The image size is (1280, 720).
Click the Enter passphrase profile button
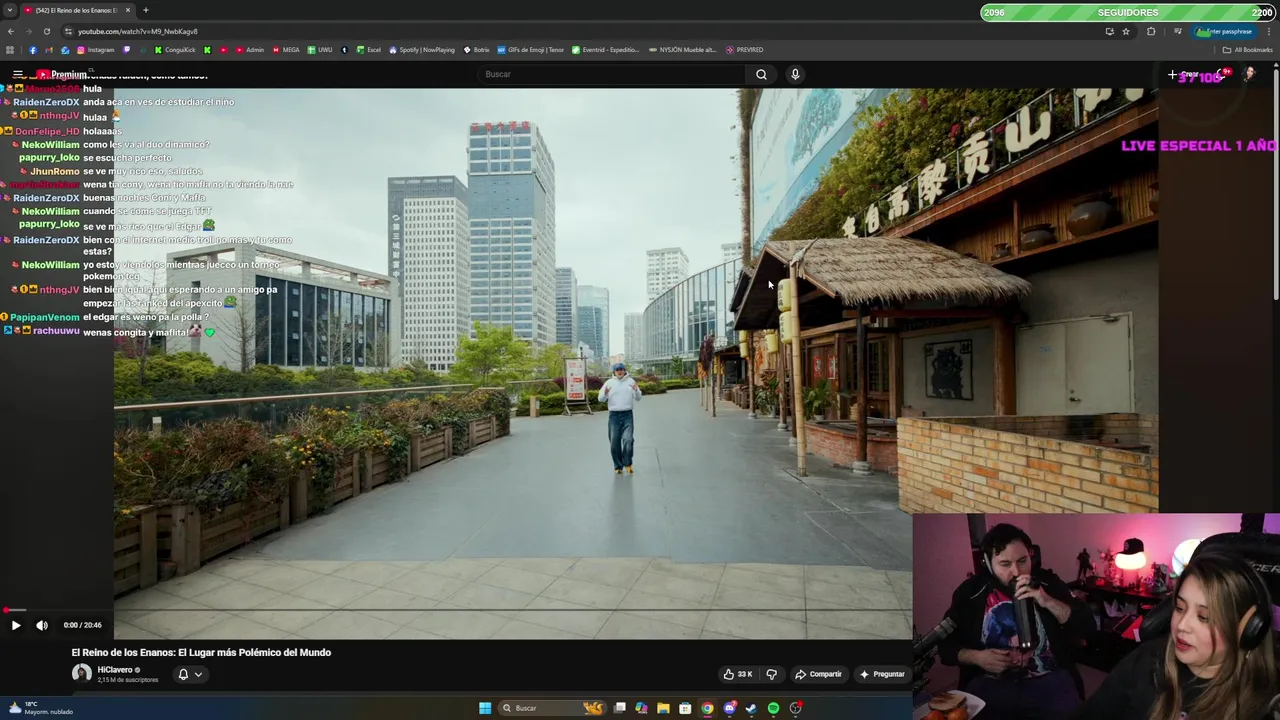coord(1225,31)
